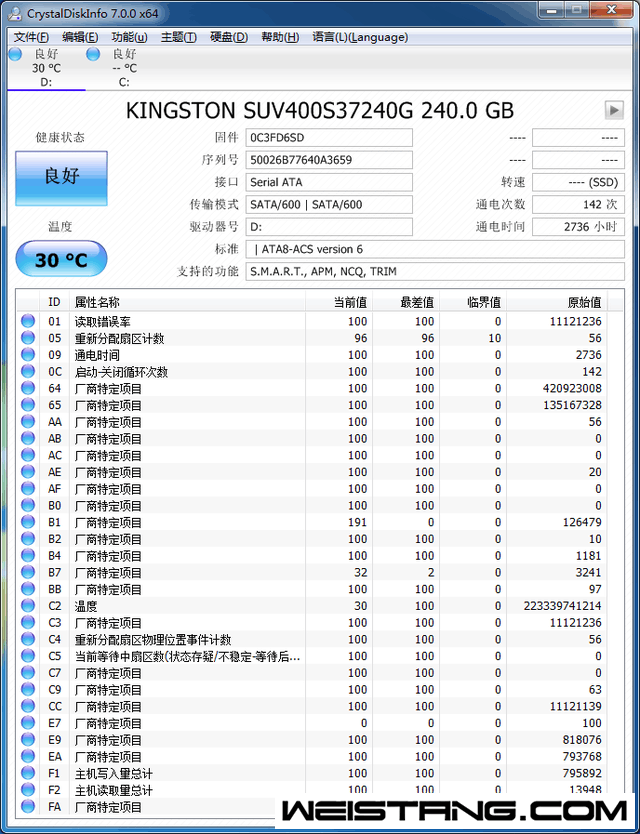Image resolution: width=640 pixels, height=834 pixels.
Task: Click the Serial ATA interface field
Action: coord(329,182)
